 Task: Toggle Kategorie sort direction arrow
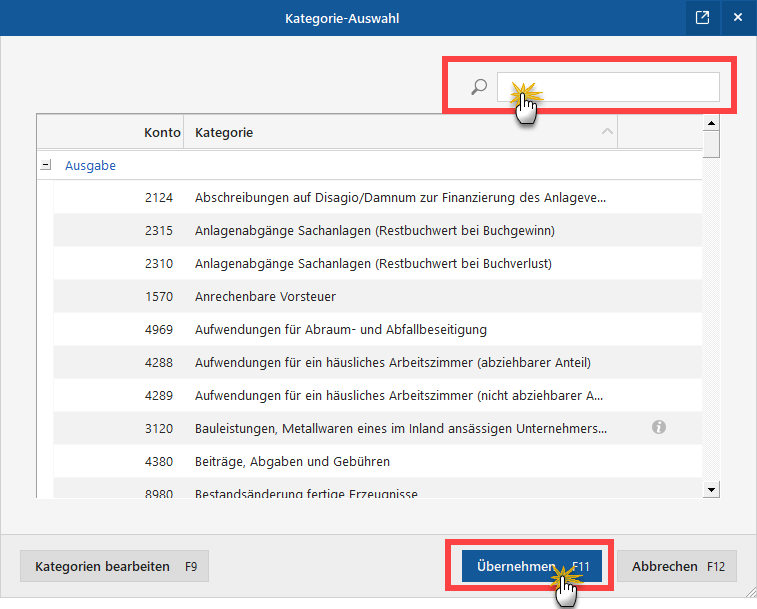tap(607, 131)
